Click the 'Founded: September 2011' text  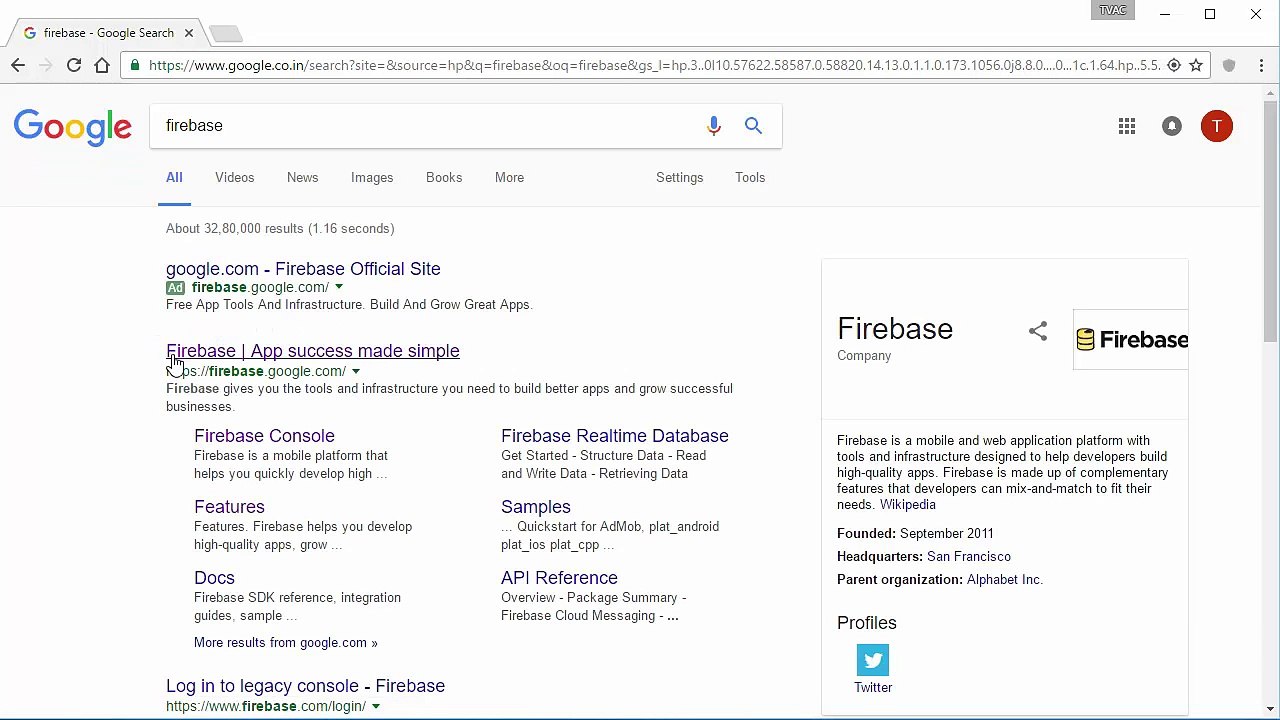click(915, 534)
